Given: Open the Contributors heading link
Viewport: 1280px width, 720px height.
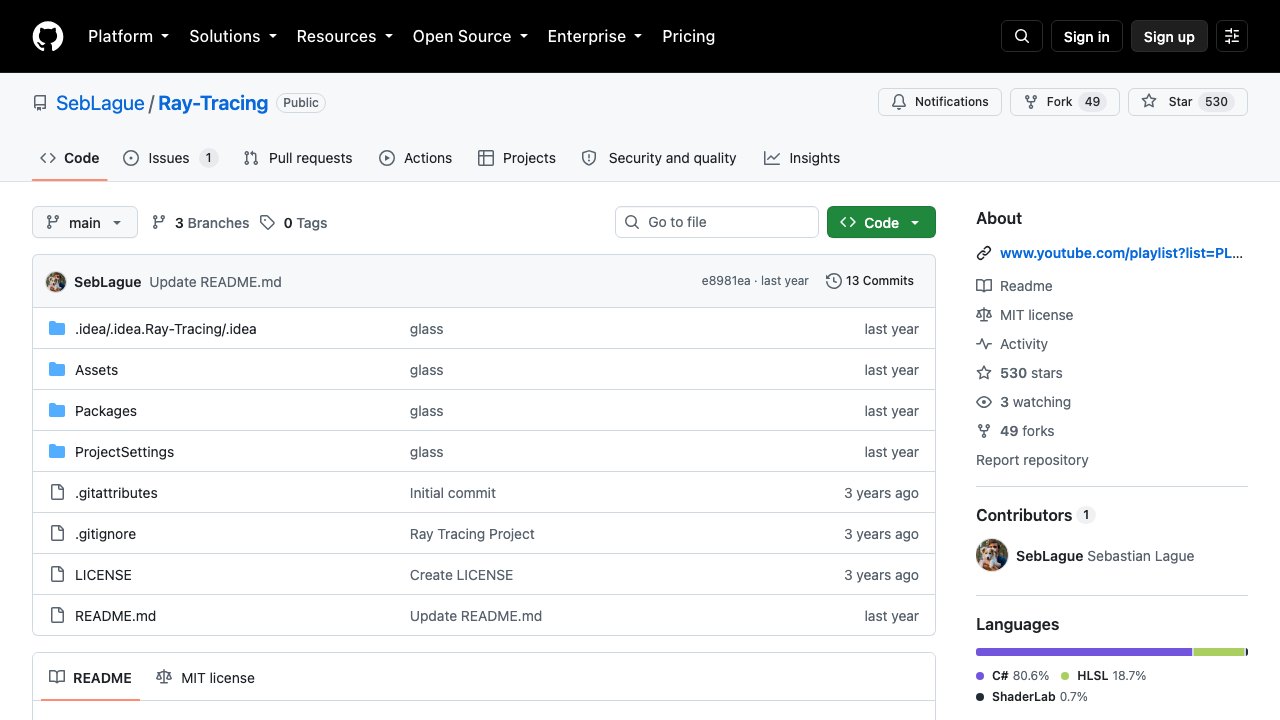Looking at the screenshot, I should [x=1036, y=515].
